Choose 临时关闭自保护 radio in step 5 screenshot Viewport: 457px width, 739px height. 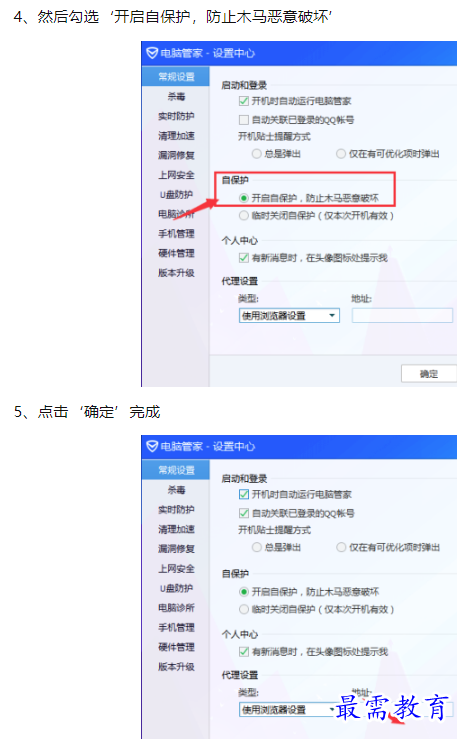point(244,609)
